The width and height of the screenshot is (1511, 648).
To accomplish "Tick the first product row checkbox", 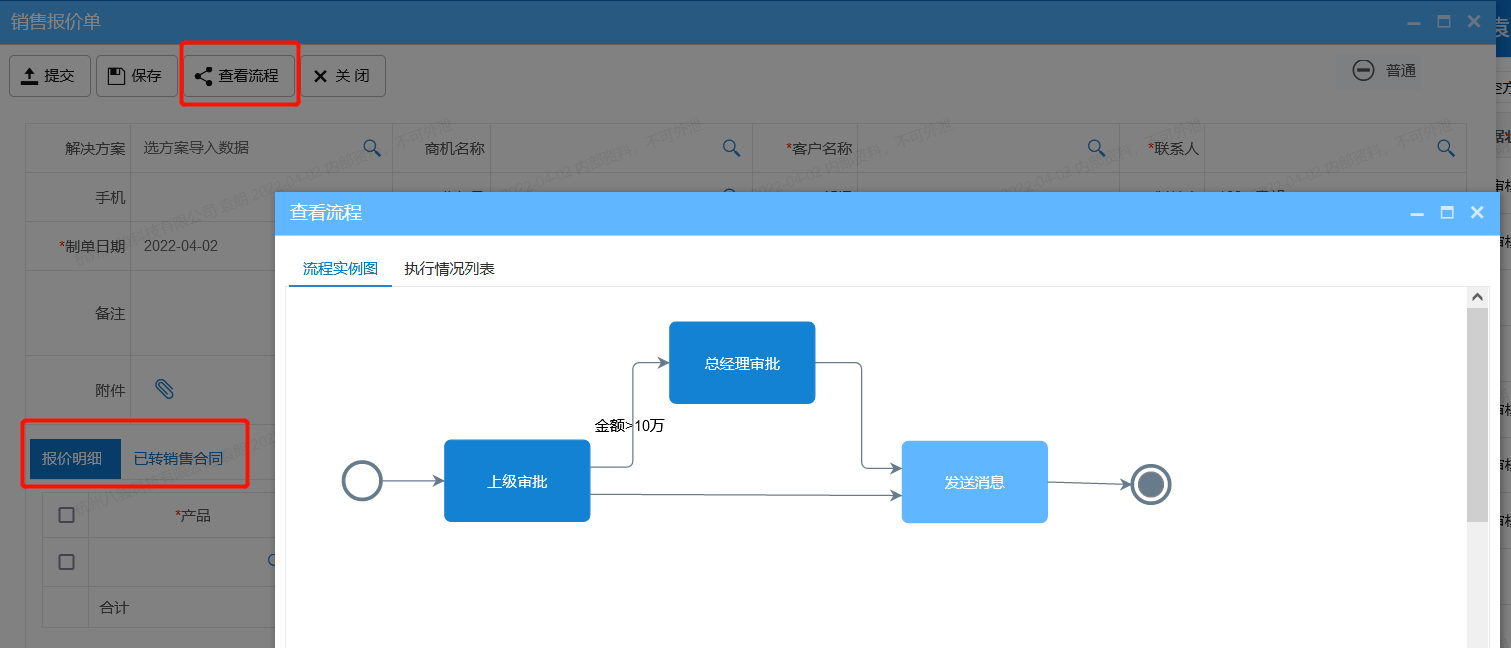I will pos(65,514).
